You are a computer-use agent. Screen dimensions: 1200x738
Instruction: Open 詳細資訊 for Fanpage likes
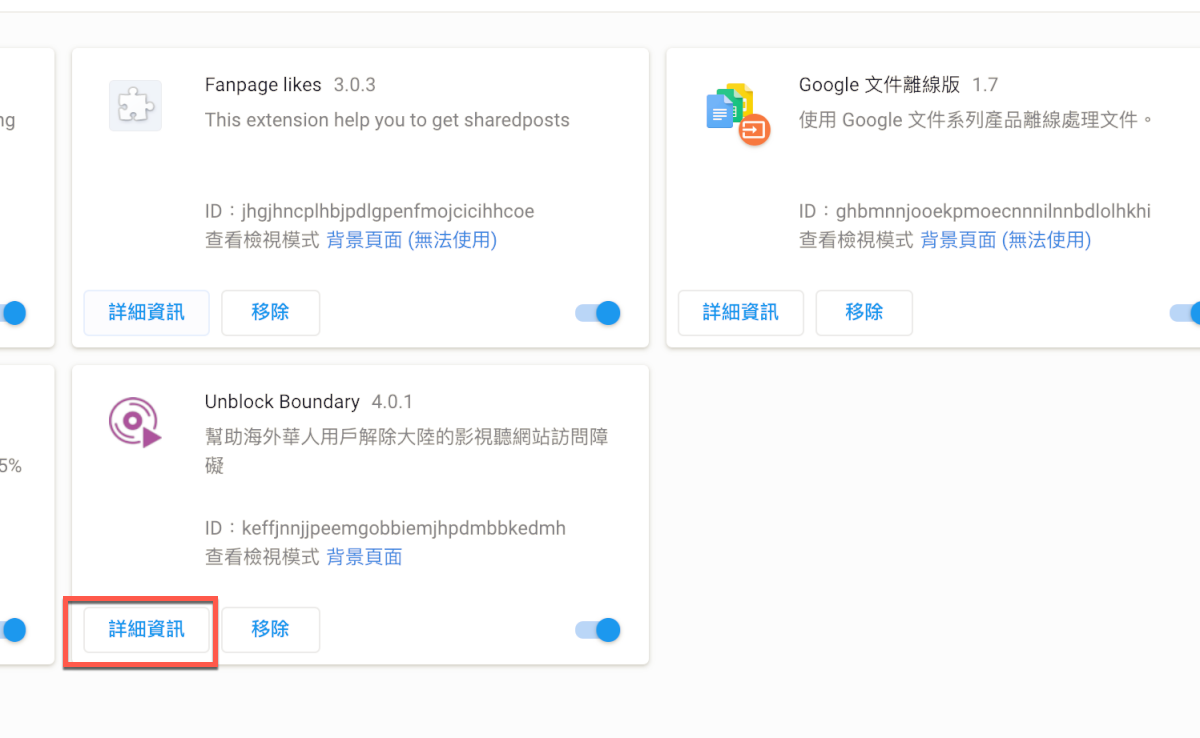coord(147,313)
